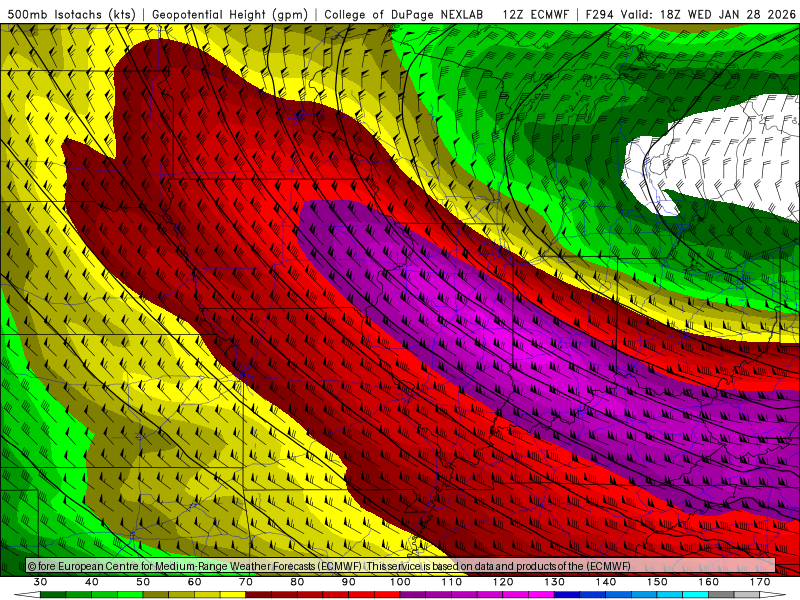
Task: Click the 'Geopotential Height (gpm)' header text
Action: 230,14
